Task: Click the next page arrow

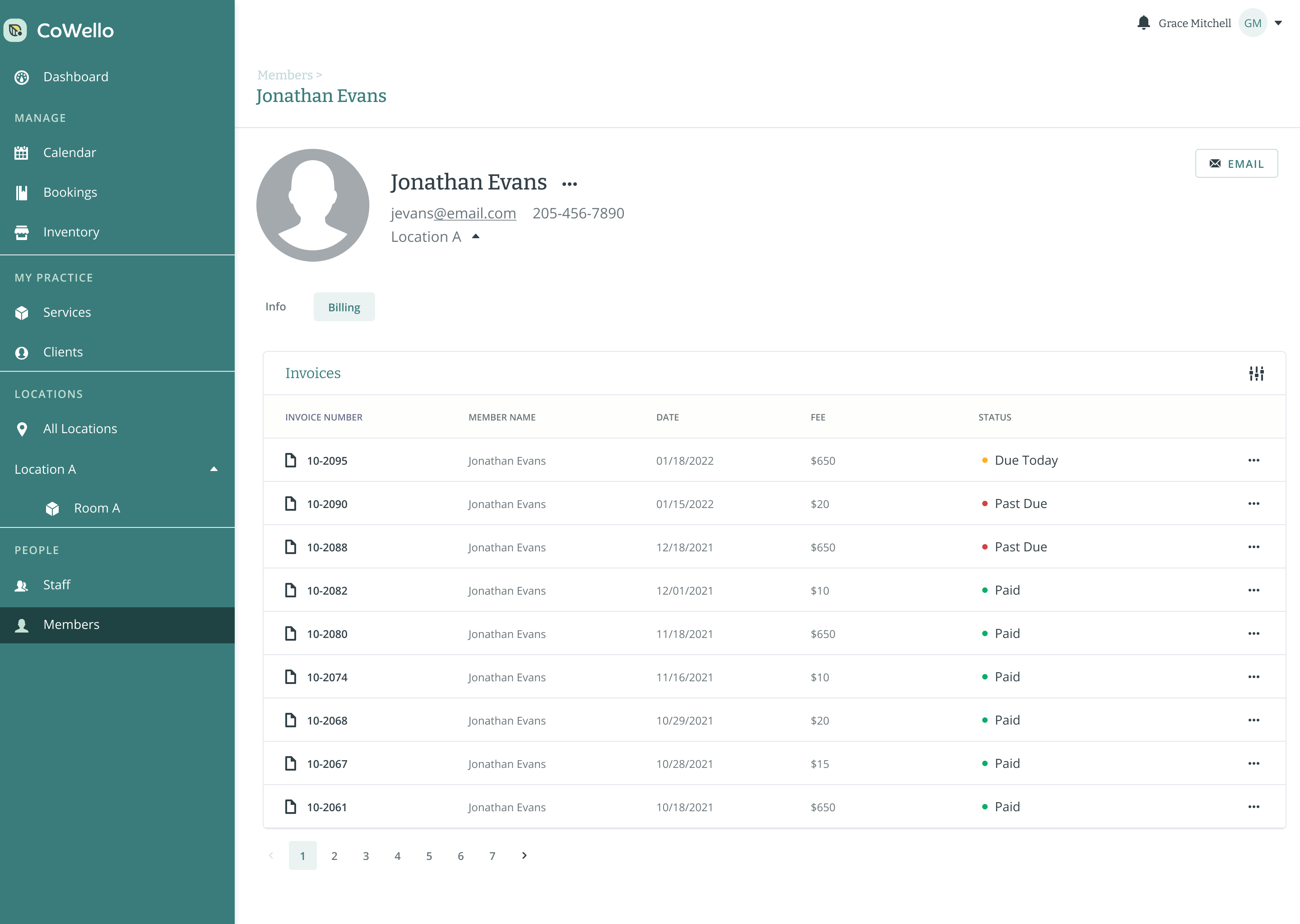Action: point(524,856)
